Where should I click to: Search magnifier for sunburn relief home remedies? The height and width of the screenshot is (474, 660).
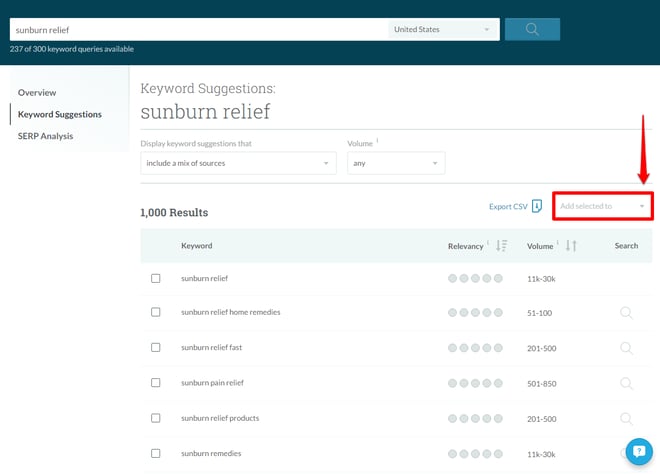626,313
